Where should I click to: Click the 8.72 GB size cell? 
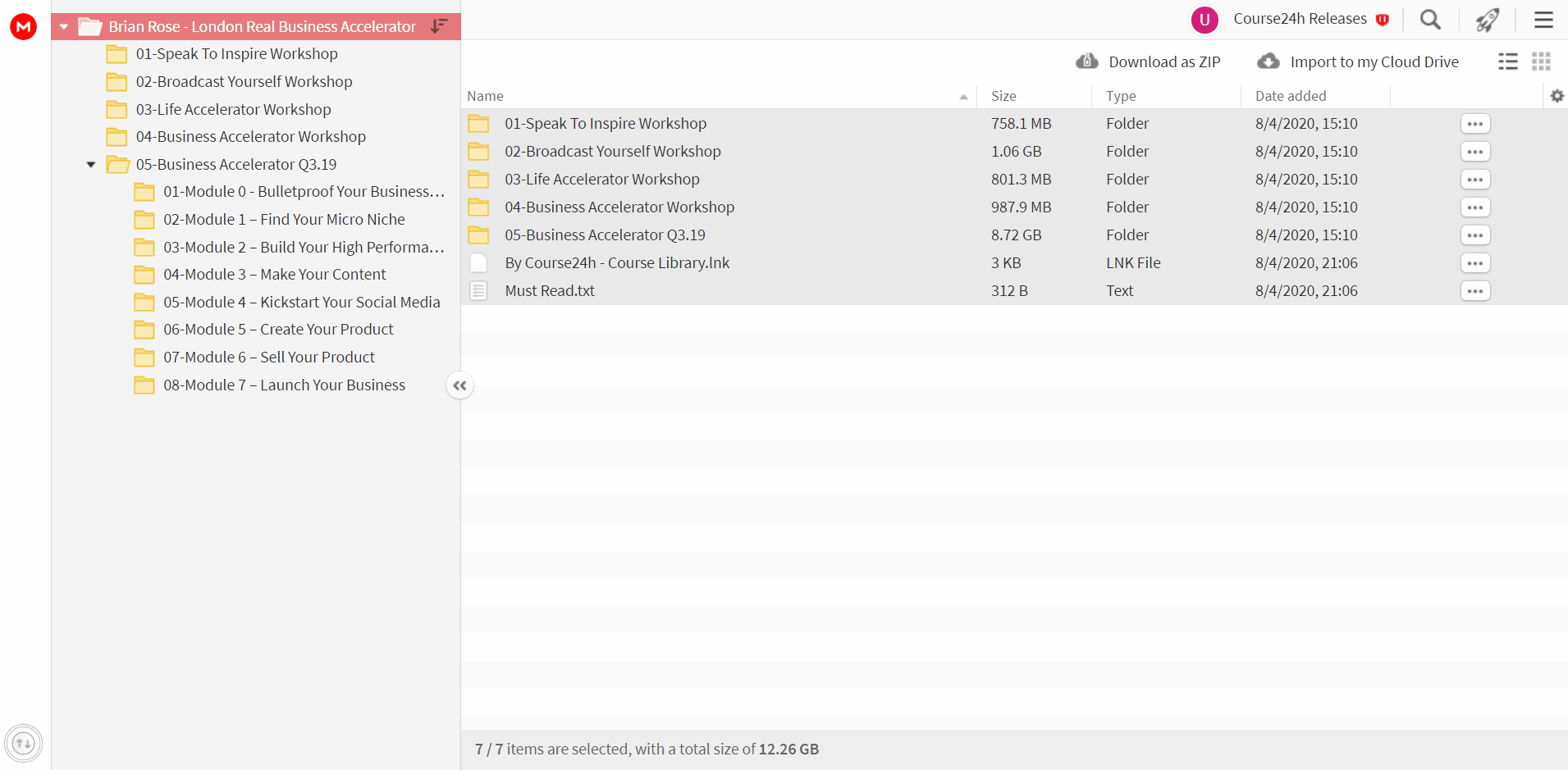coord(1016,235)
